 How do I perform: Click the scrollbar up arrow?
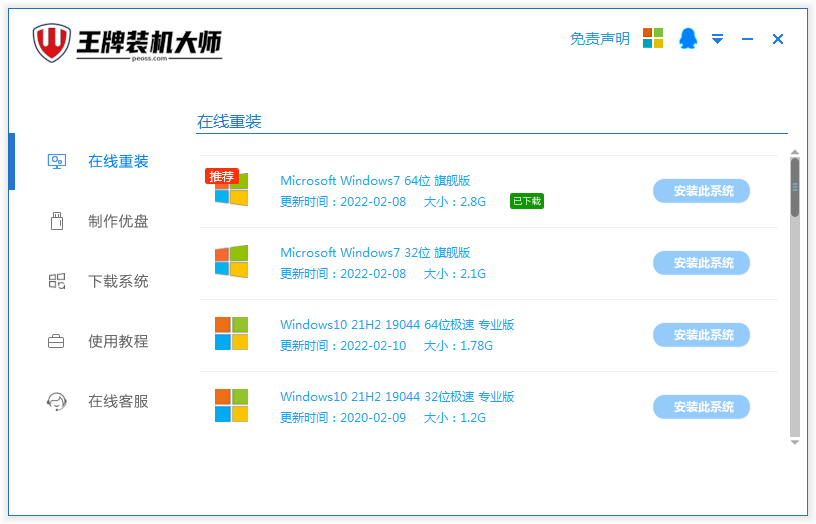(795, 152)
